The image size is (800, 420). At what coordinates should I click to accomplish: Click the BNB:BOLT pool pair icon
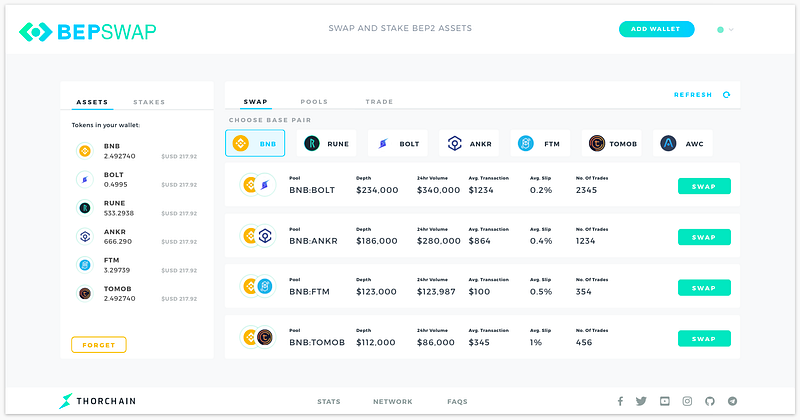tap(258, 185)
